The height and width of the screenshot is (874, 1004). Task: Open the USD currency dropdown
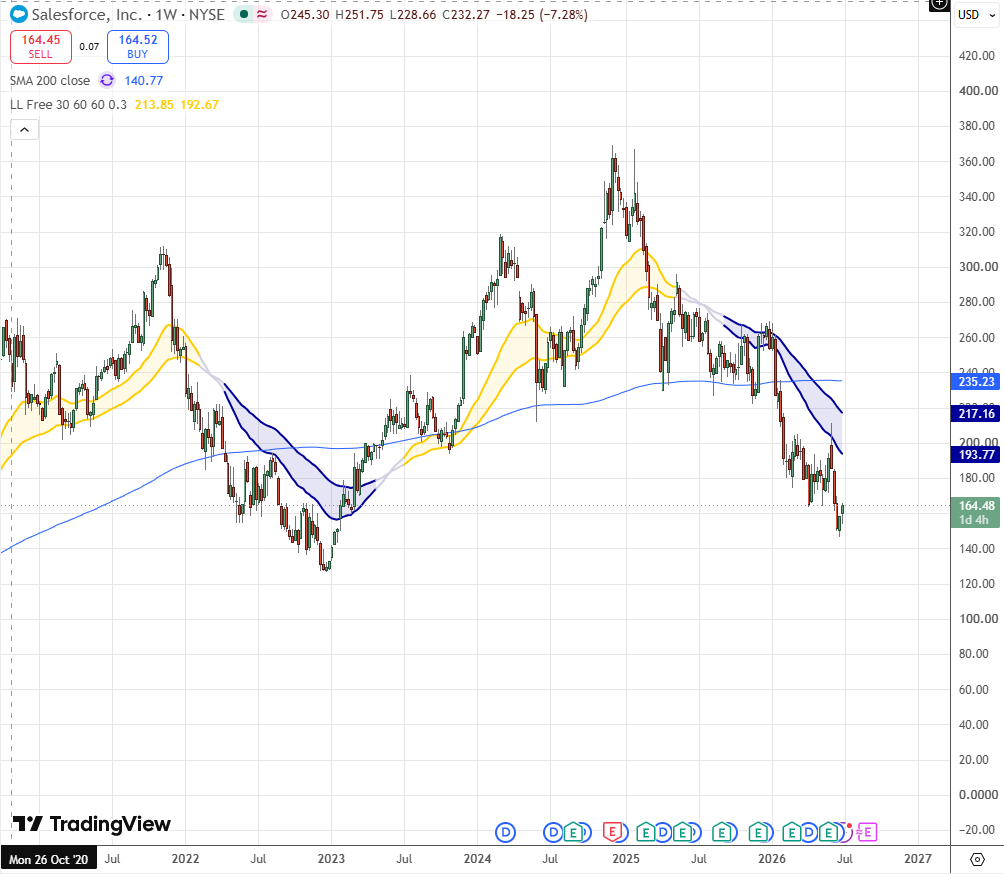pos(976,15)
